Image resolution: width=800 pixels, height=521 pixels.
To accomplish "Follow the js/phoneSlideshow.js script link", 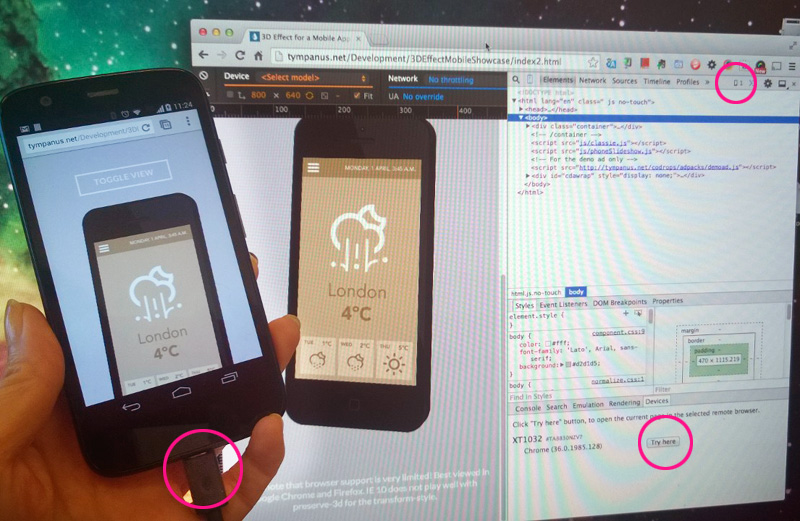I will click(x=615, y=151).
